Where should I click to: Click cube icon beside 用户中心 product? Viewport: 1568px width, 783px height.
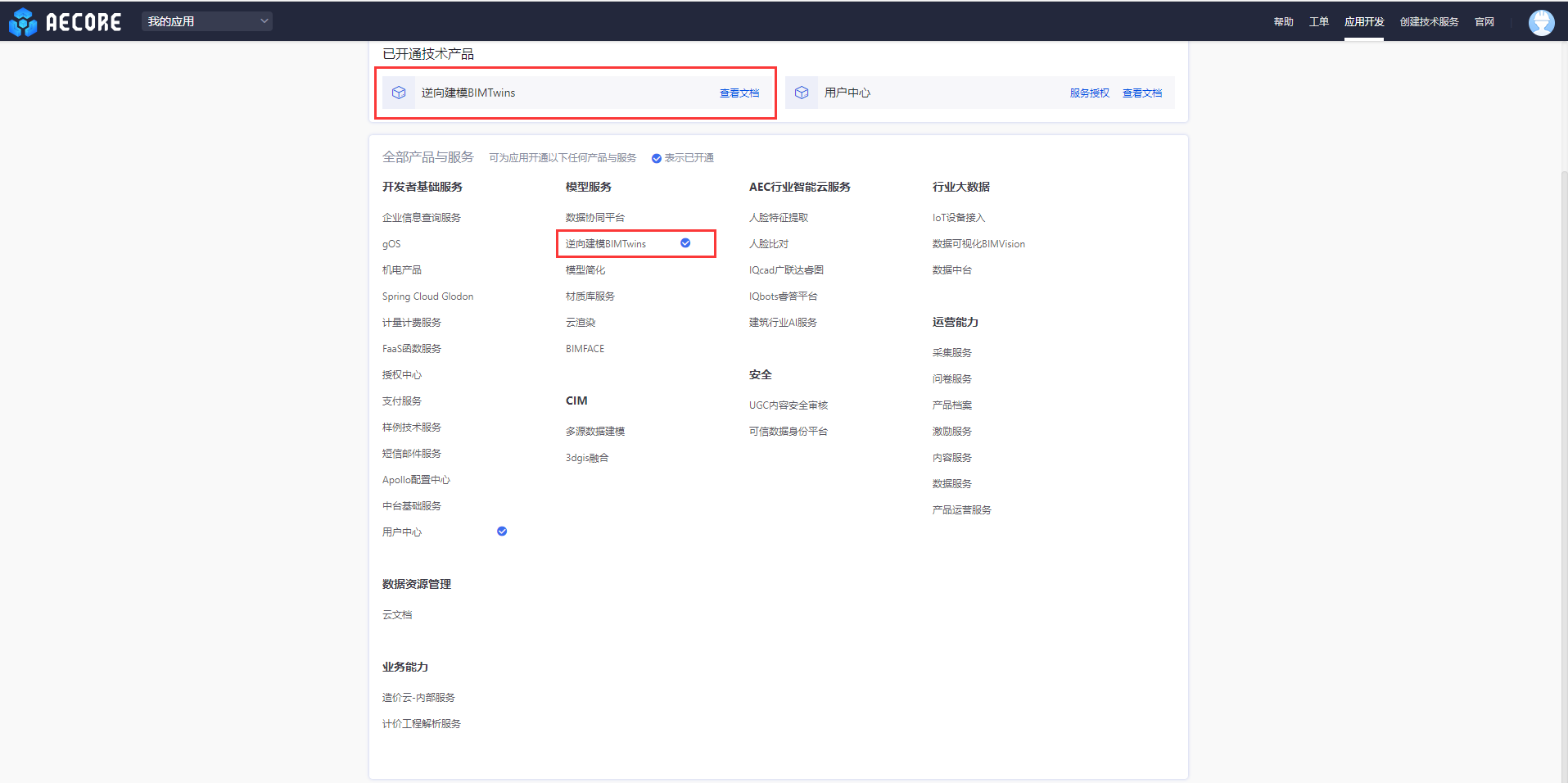click(x=802, y=93)
